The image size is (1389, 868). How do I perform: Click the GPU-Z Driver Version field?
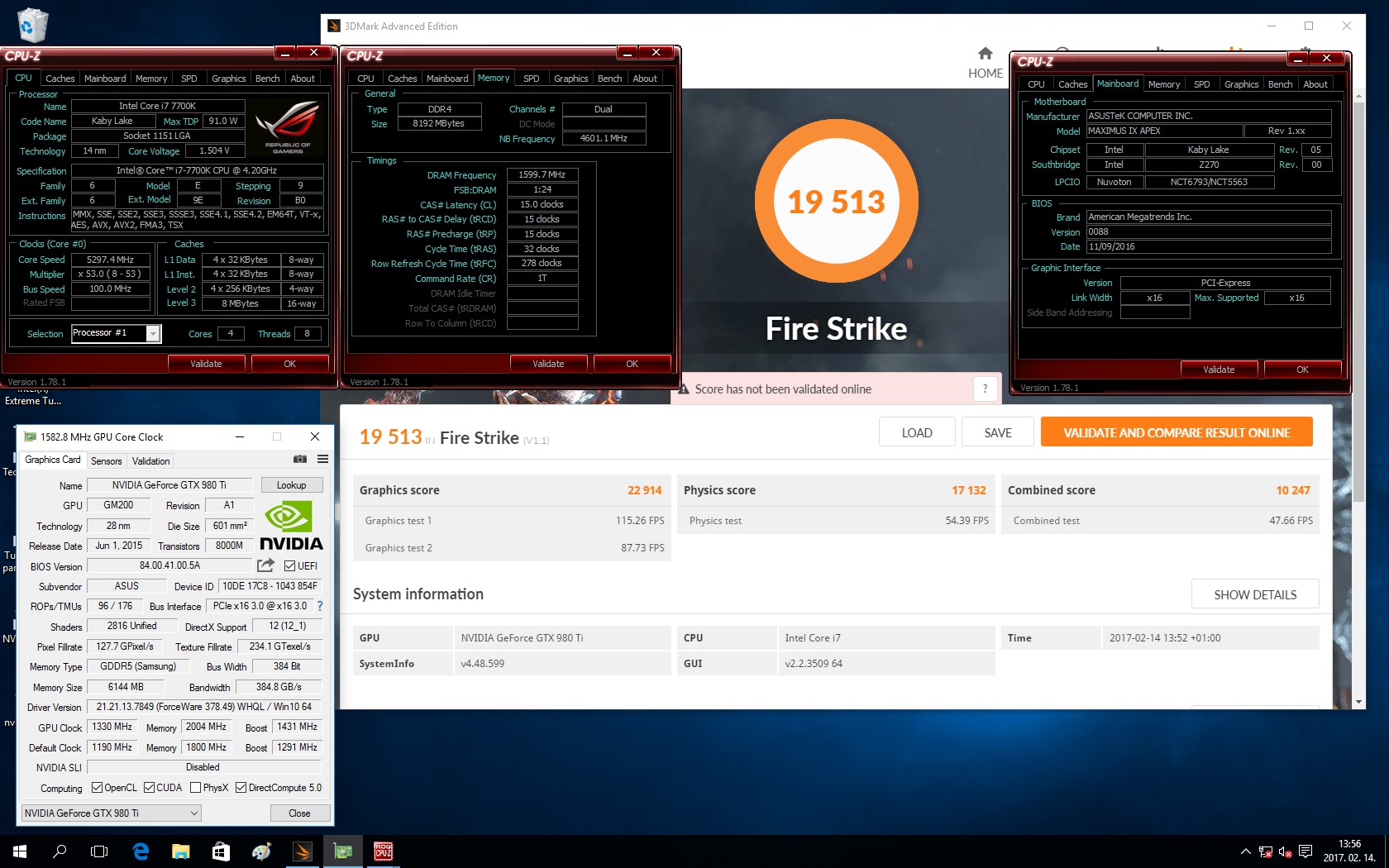click(204, 707)
